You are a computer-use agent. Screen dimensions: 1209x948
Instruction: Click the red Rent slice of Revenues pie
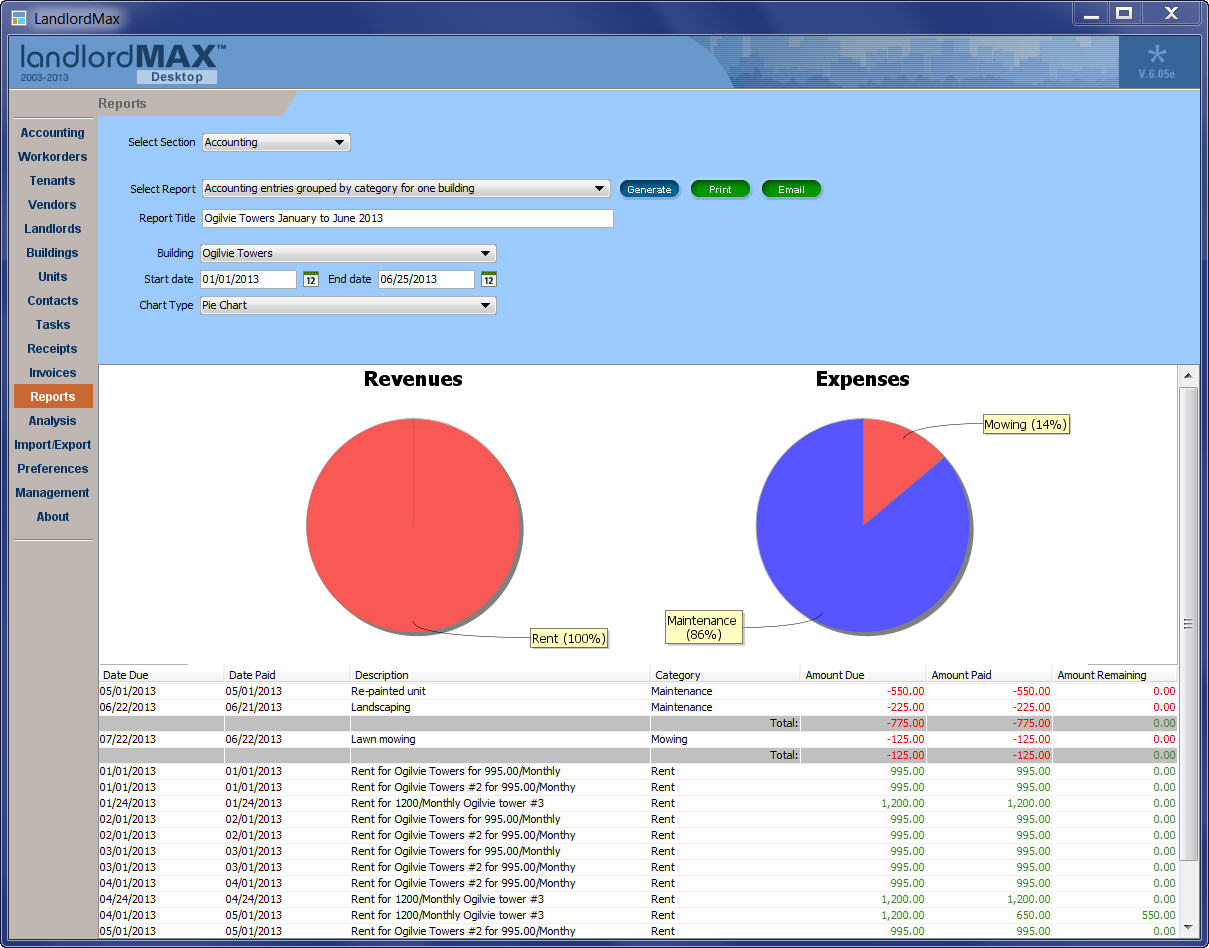coord(413,525)
